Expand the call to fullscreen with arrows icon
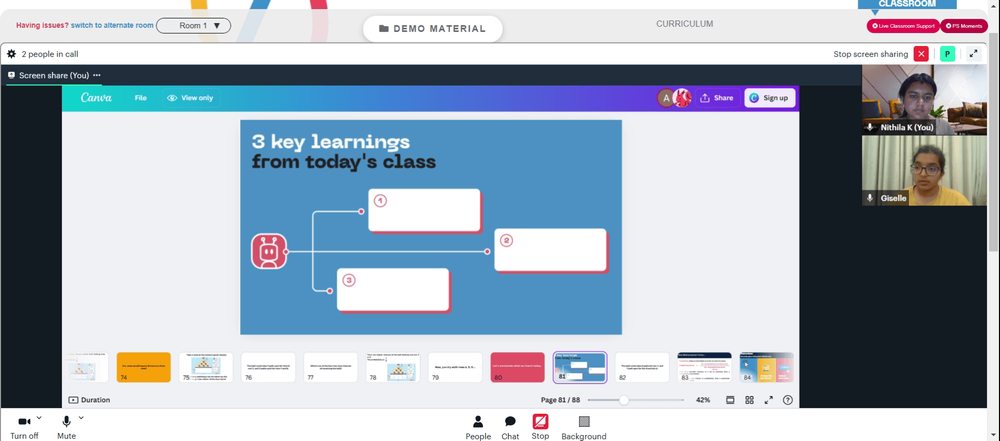 973,54
